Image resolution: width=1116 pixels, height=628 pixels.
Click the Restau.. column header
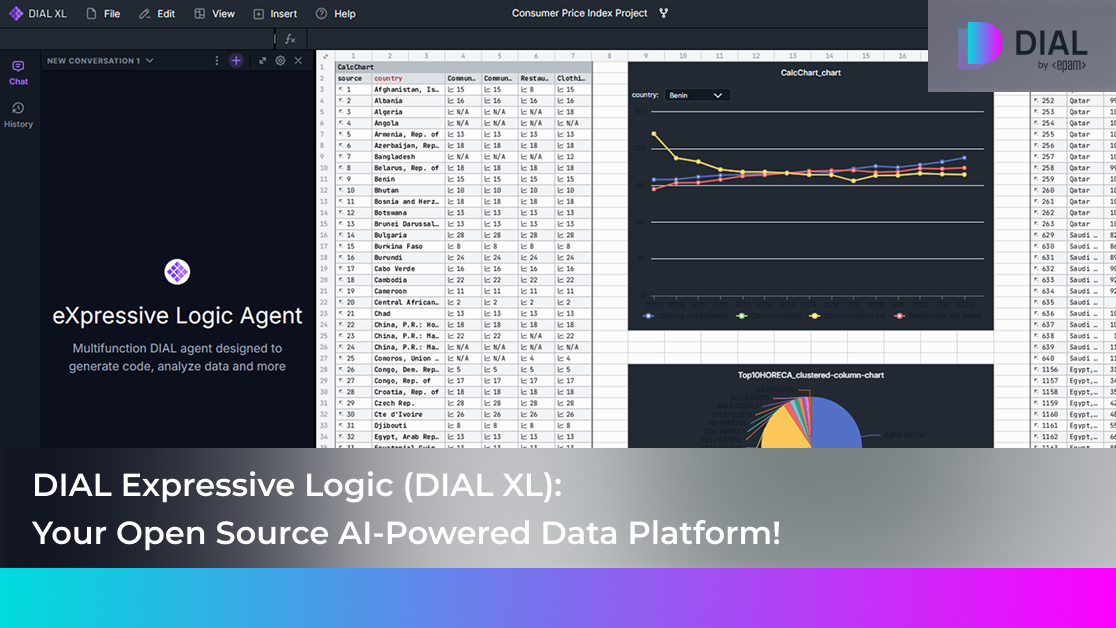click(x=536, y=78)
